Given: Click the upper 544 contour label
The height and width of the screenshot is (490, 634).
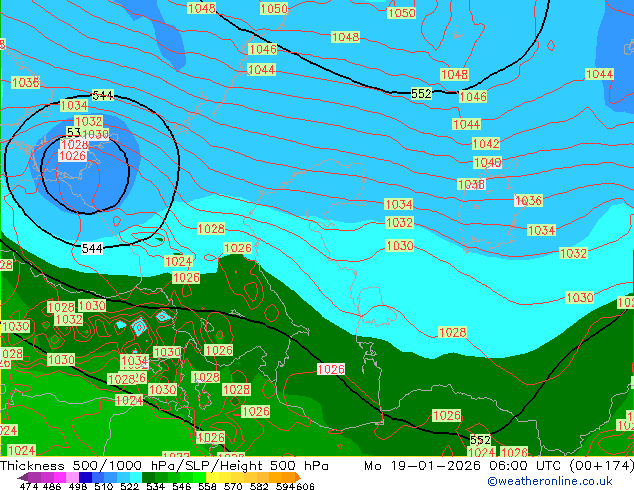Looking at the screenshot, I should pos(103,95).
